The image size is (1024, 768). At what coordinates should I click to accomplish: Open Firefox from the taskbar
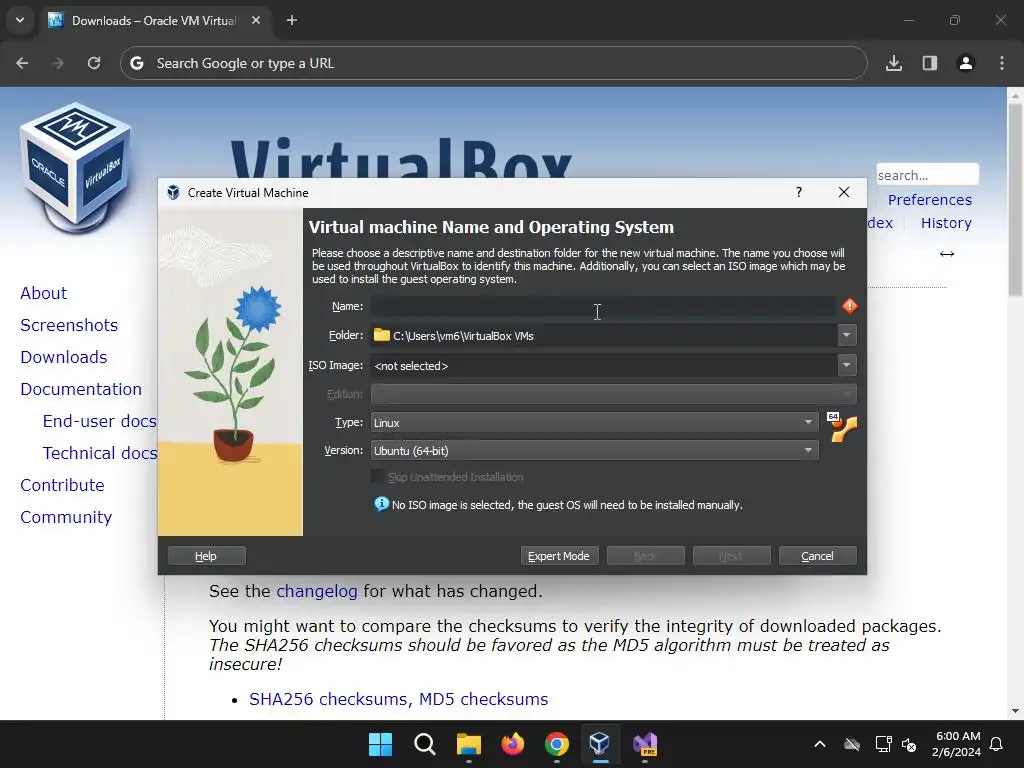point(513,744)
